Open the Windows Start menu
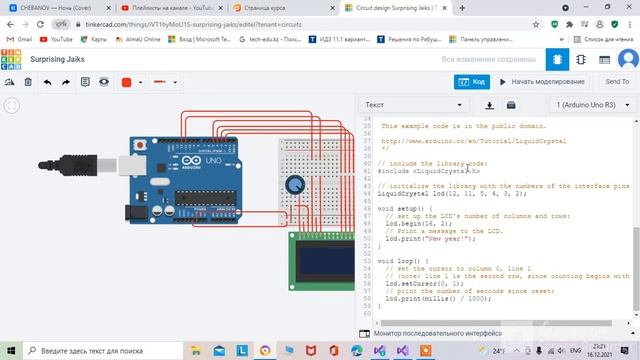The width and height of the screenshot is (640, 360). [x=11, y=351]
